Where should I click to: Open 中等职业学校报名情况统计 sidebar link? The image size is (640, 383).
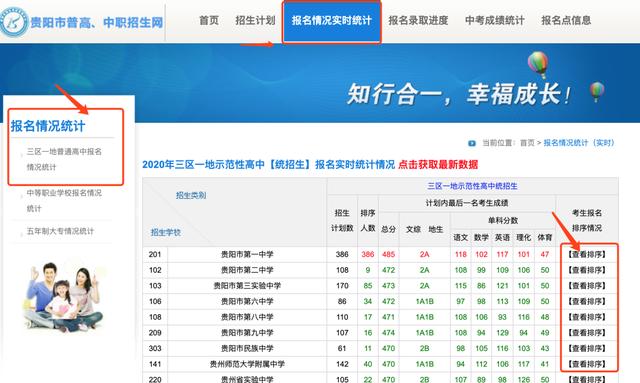click(x=64, y=200)
